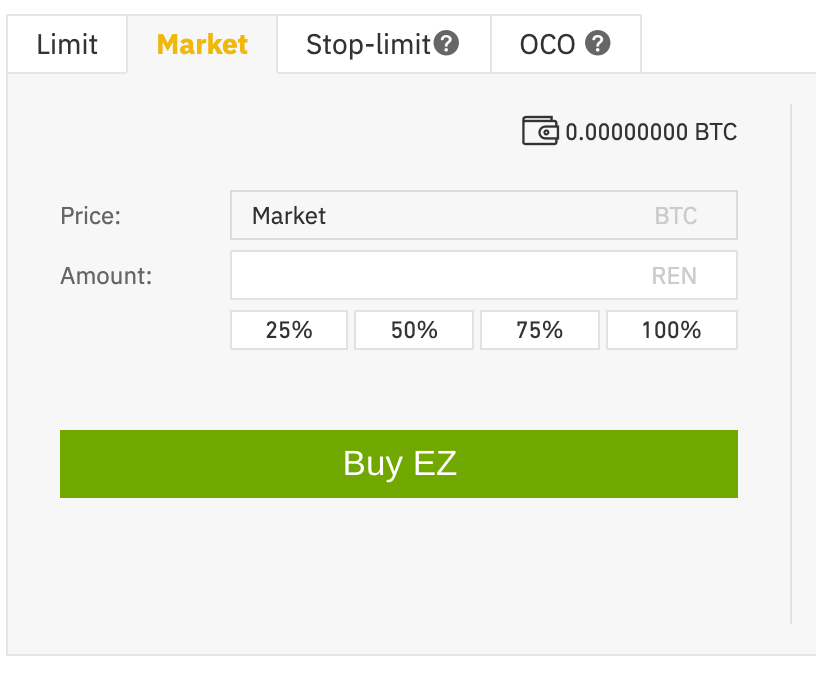Click the green Buy EZ button
This screenshot has width=816, height=678.
[399, 464]
